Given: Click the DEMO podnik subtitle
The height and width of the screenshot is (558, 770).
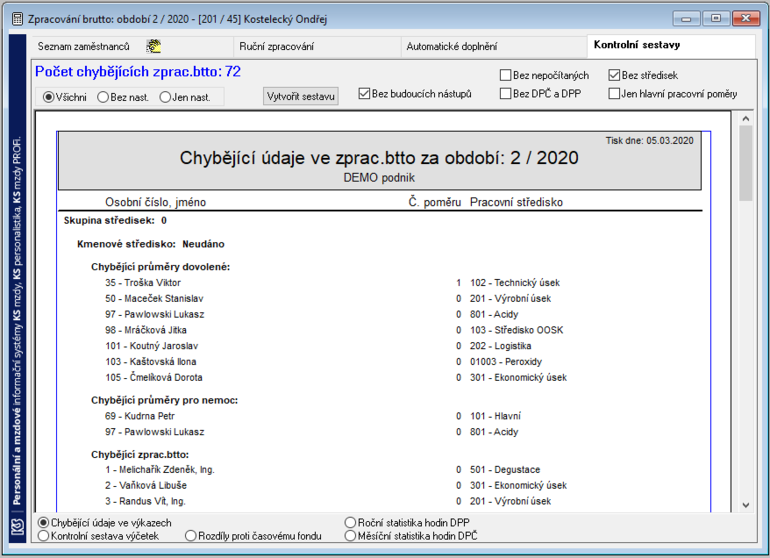Looking at the screenshot, I should 379,178.
